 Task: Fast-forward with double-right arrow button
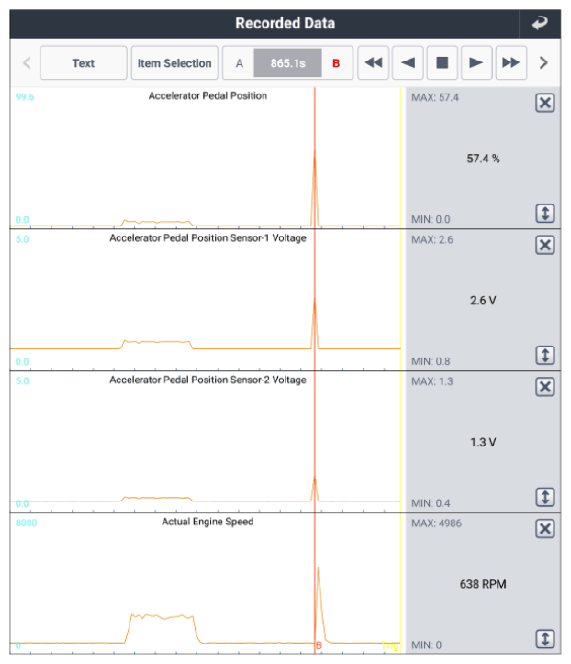pyautogui.click(x=511, y=63)
